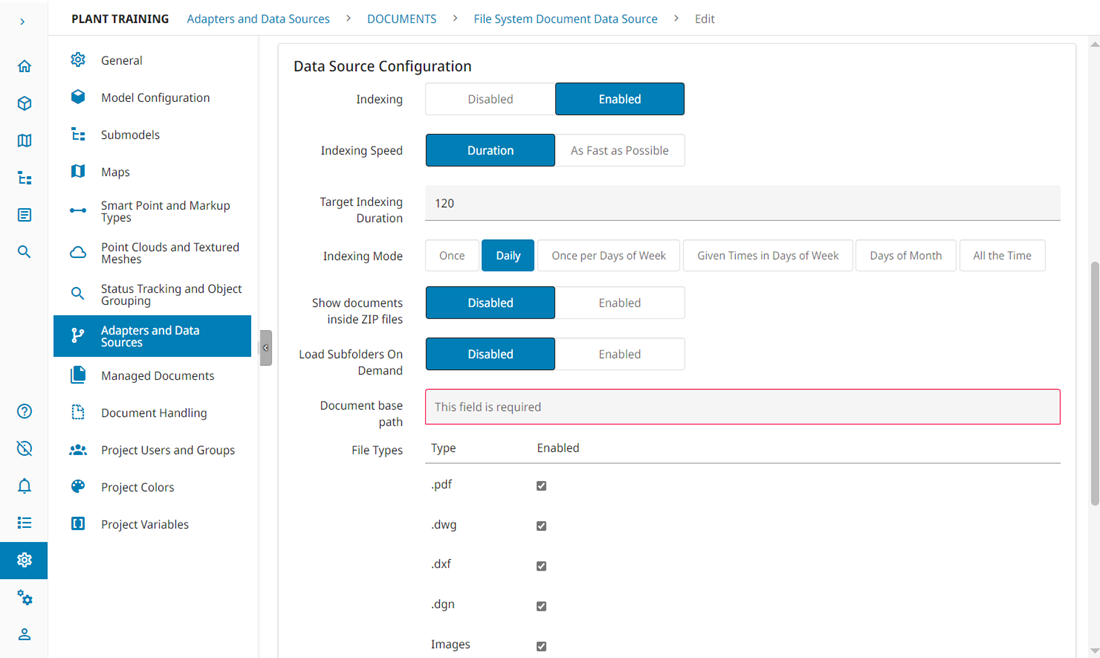Click the Project Users and Groups icon

coord(78,450)
